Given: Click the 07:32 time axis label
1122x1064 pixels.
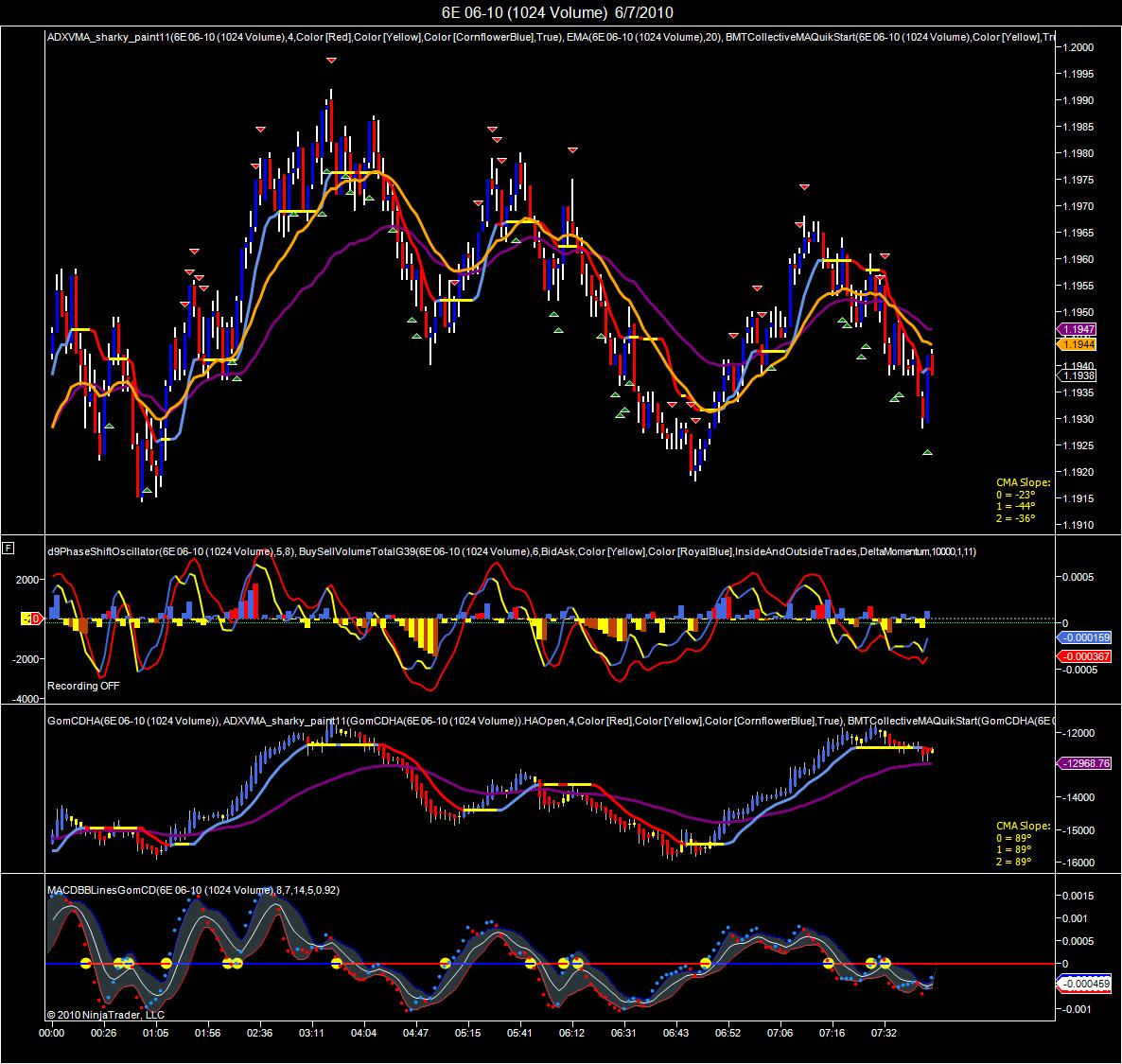Looking at the screenshot, I should (884, 1033).
